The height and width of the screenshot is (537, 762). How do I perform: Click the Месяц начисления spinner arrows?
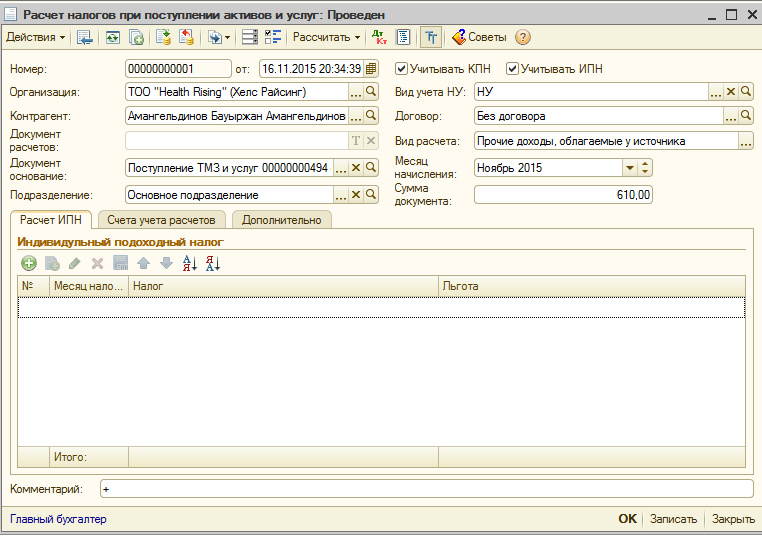pyautogui.click(x=644, y=168)
